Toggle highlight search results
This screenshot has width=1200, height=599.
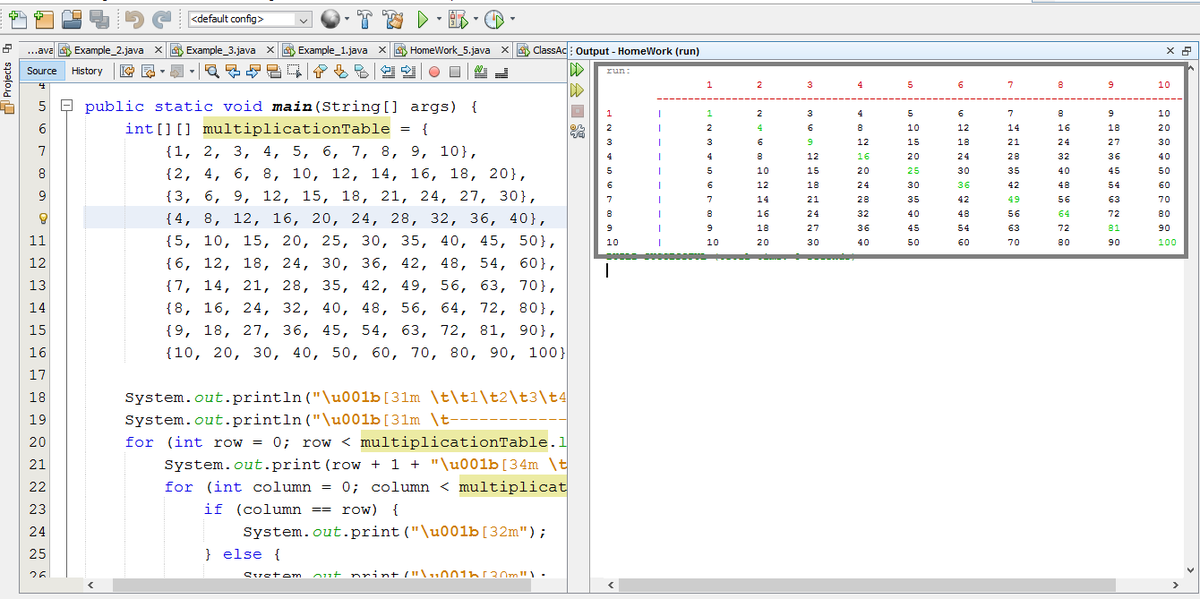[273, 72]
